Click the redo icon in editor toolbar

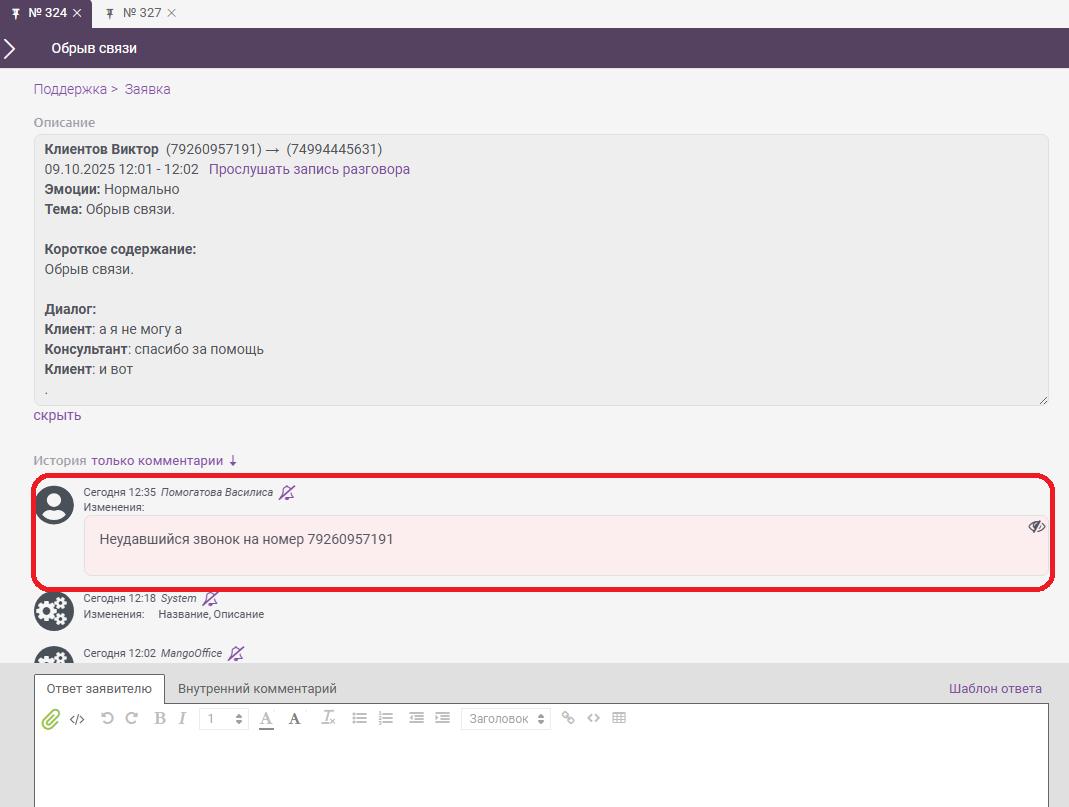click(131, 718)
